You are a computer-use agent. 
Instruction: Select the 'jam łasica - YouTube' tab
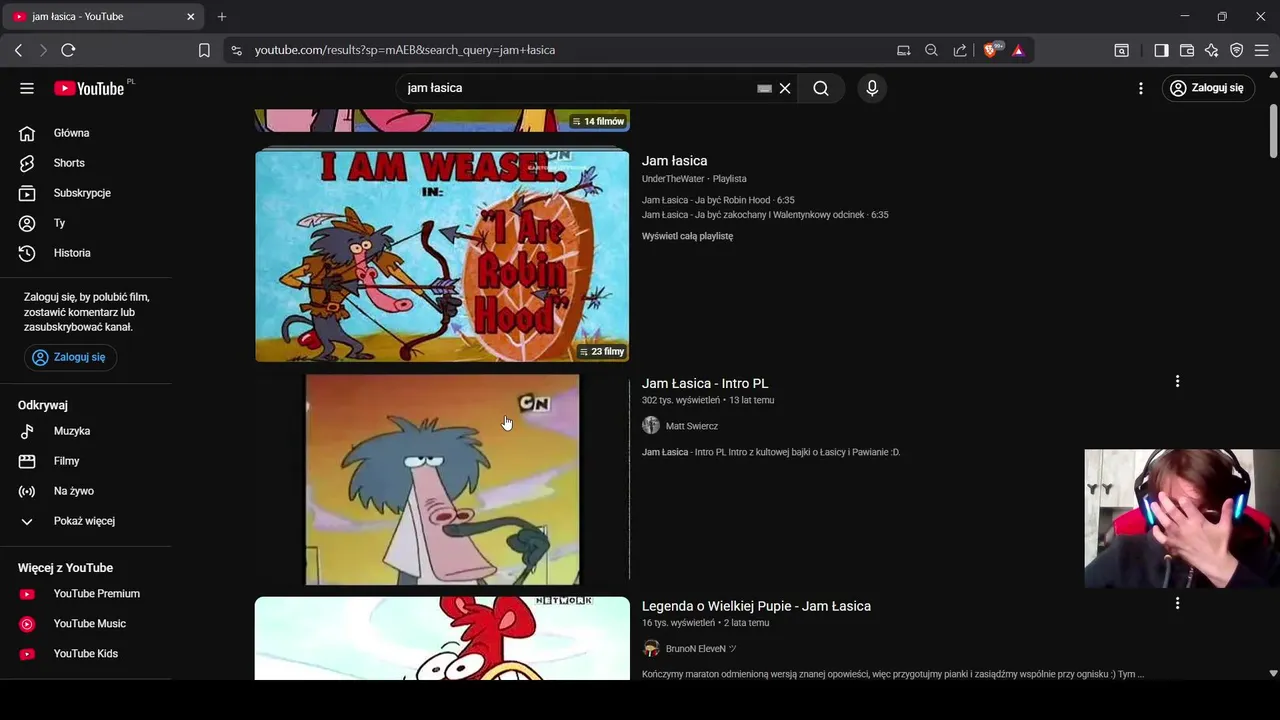104,17
